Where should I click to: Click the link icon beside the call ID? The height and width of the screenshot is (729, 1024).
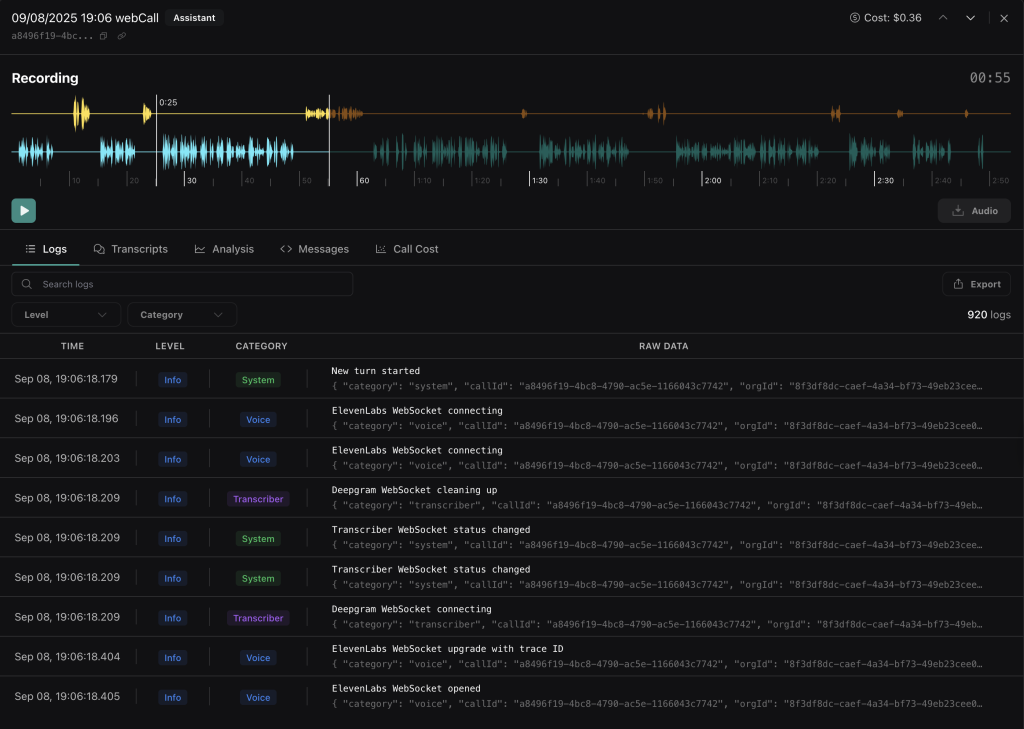122,36
